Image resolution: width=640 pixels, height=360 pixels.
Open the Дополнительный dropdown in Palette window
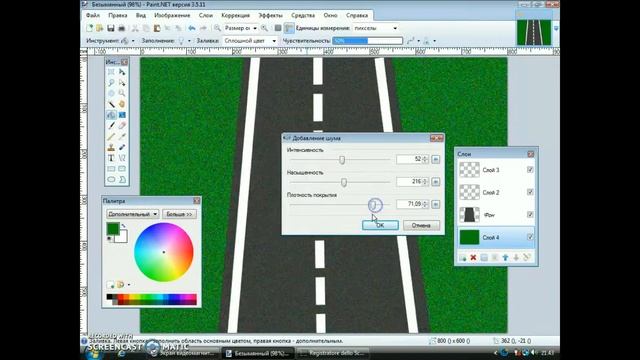click(x=133, y=214)
